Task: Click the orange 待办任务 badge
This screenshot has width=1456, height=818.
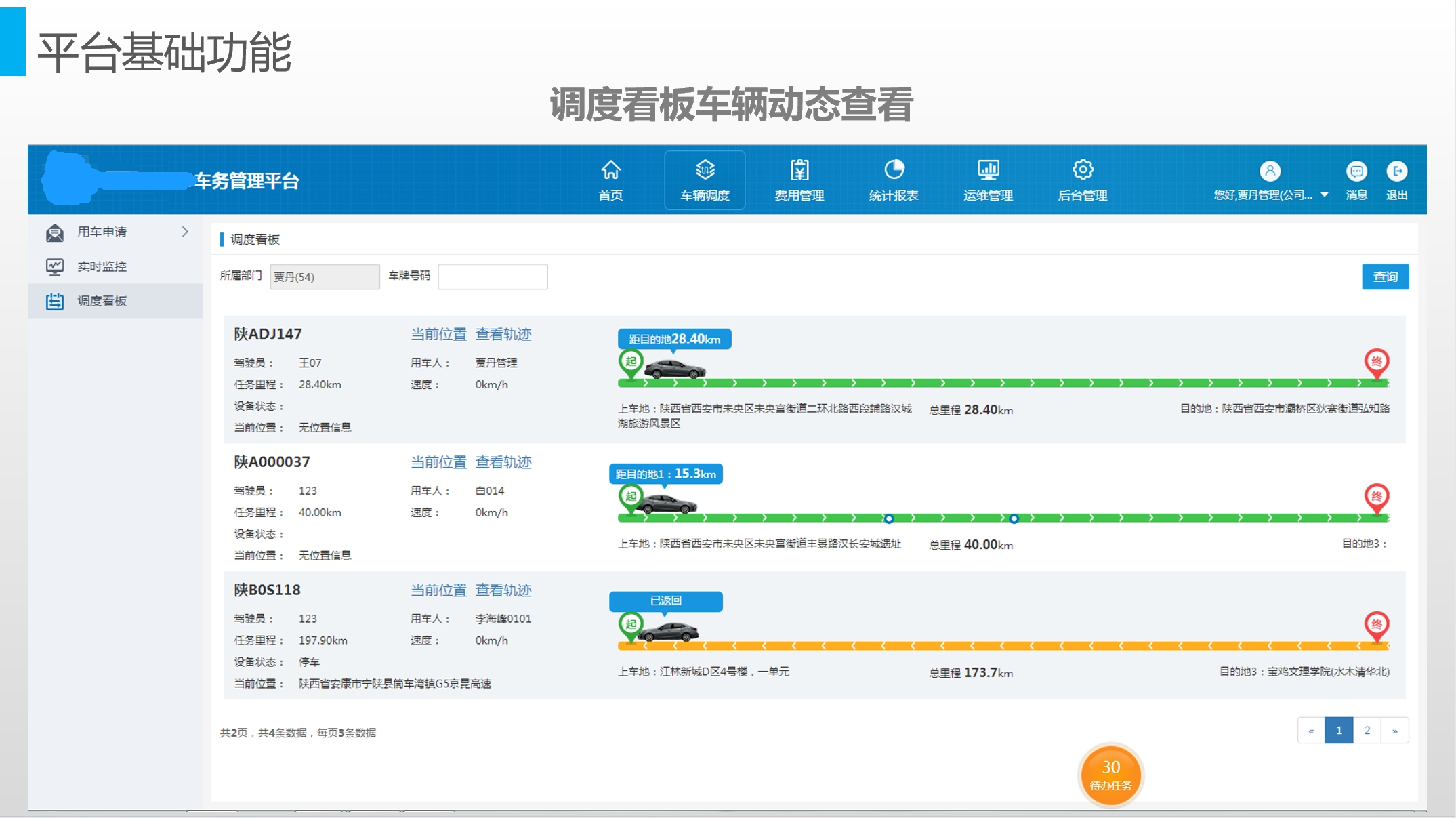Action: click(x=1110, y=775)
